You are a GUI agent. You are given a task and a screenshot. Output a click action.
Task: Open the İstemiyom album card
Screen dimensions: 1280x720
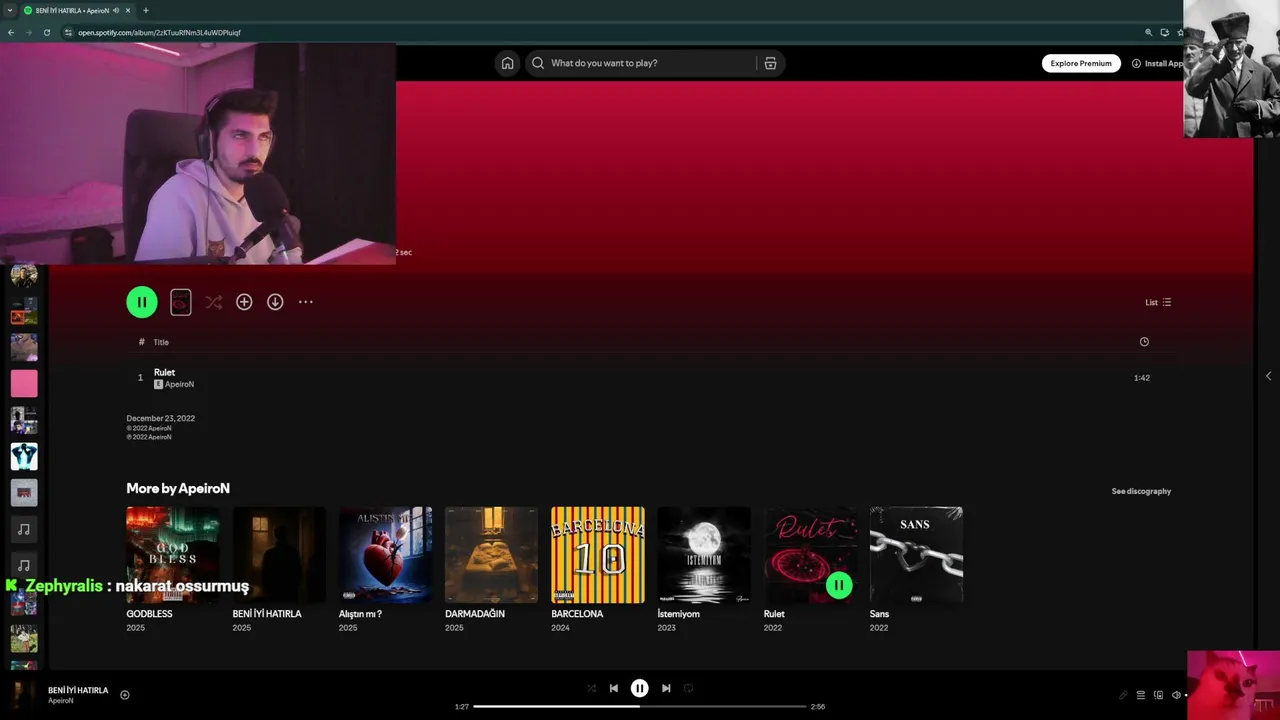(704, 569)
